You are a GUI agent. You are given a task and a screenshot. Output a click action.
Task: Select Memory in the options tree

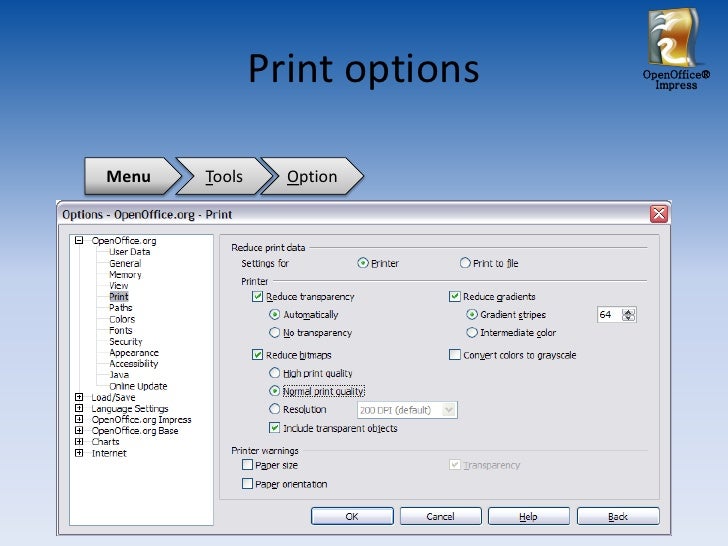[x=125, y=274]
